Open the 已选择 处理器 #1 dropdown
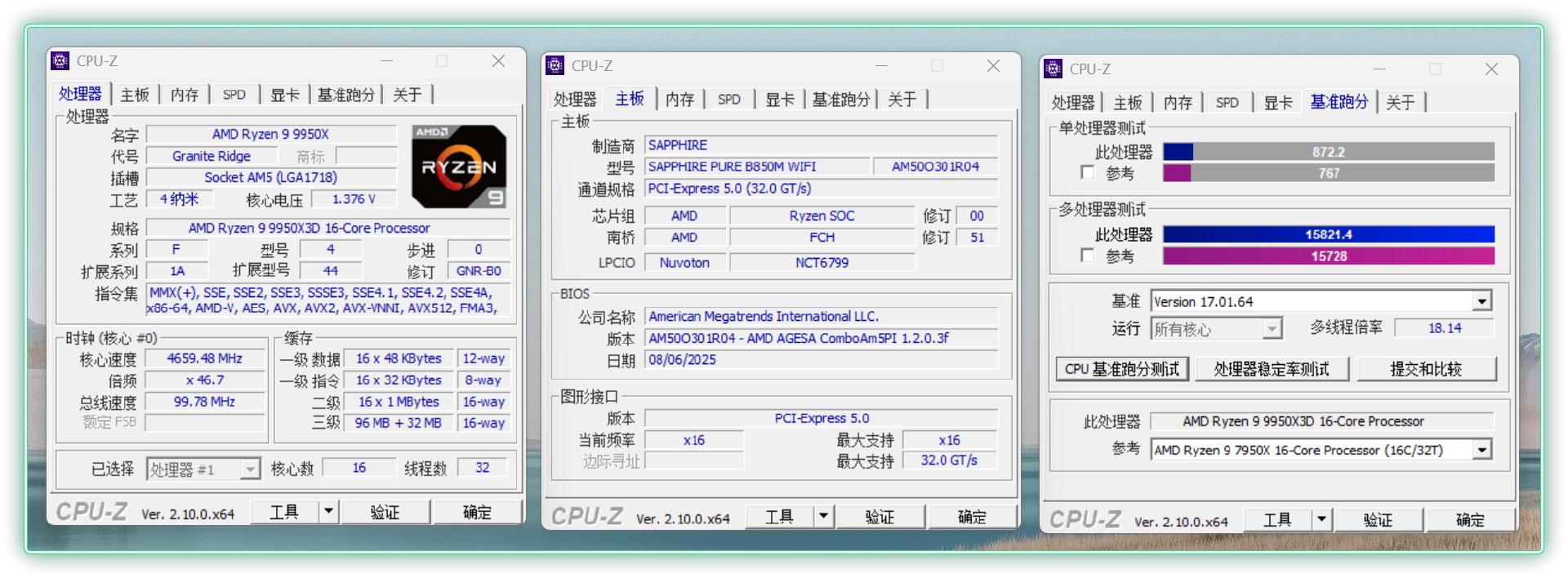This screenshot has height=578, width=1568. [x=250, y=469]
